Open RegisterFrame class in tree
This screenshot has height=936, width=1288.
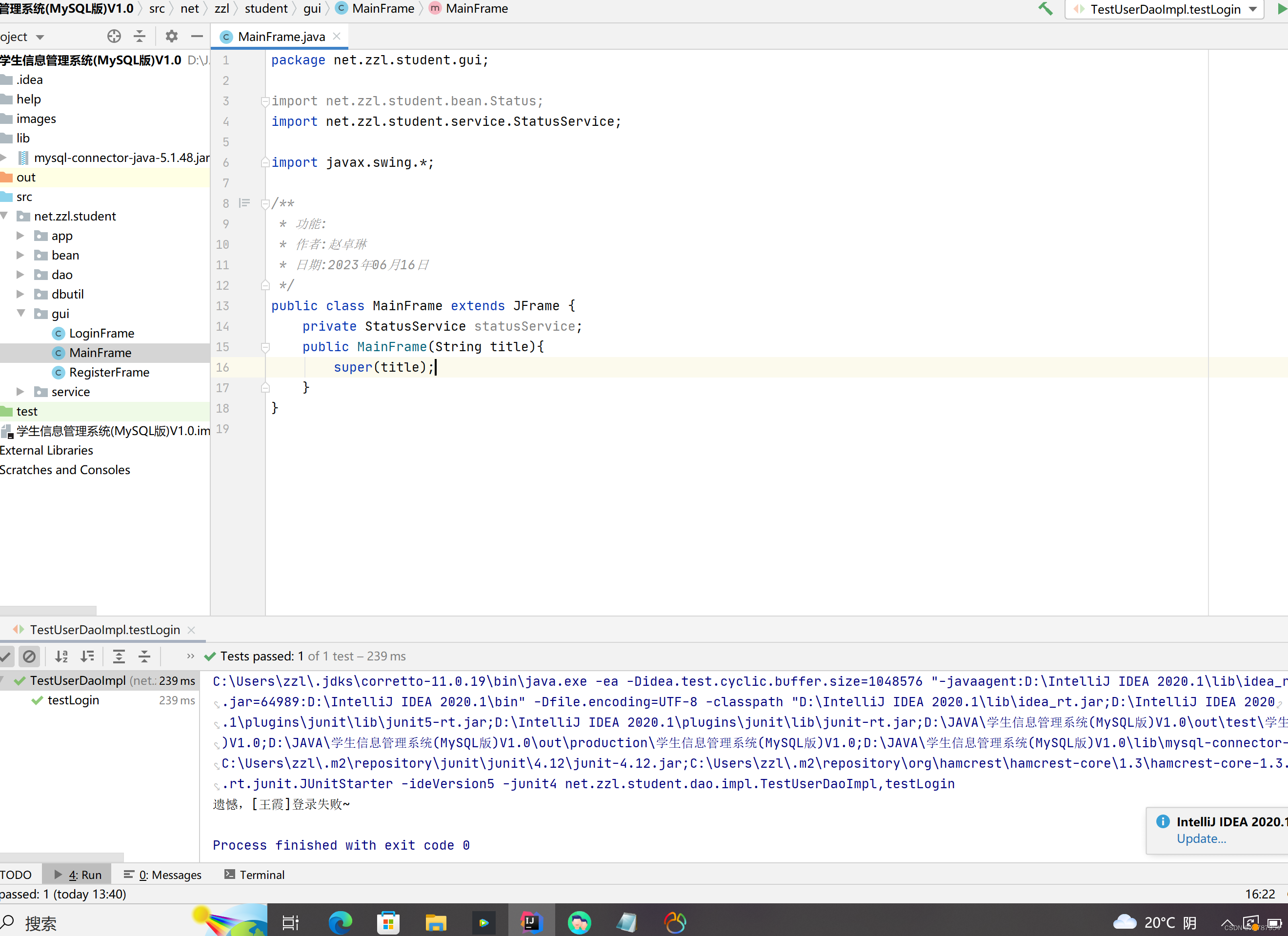click(109, 372)
